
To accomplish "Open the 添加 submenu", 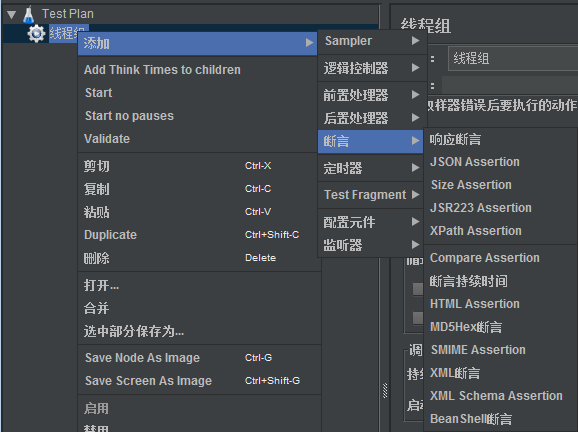I will (x=198, y=43).
